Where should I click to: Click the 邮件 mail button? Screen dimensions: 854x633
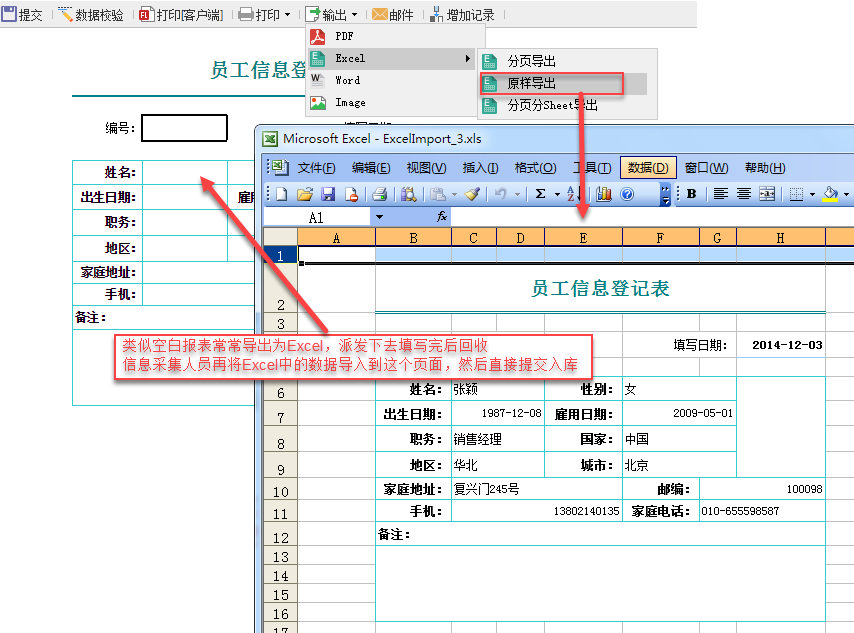pyautogui.click(x=393, y=15)
